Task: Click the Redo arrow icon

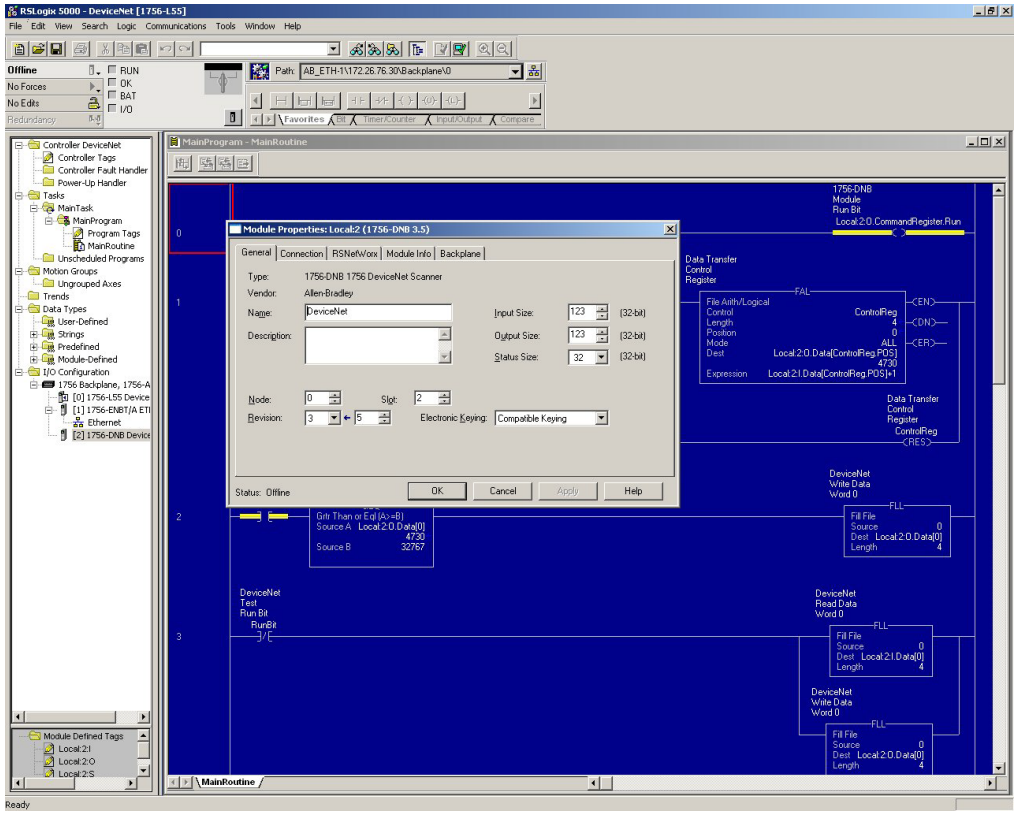Action: point(185,49)
